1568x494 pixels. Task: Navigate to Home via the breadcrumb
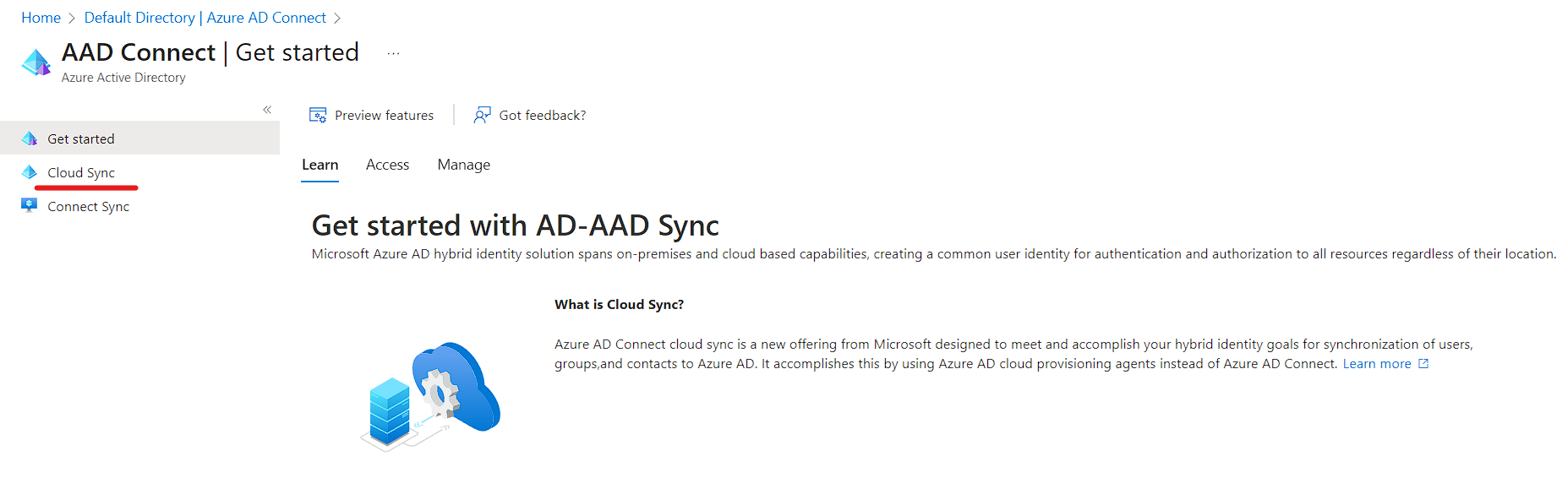[x=41, y=17]
